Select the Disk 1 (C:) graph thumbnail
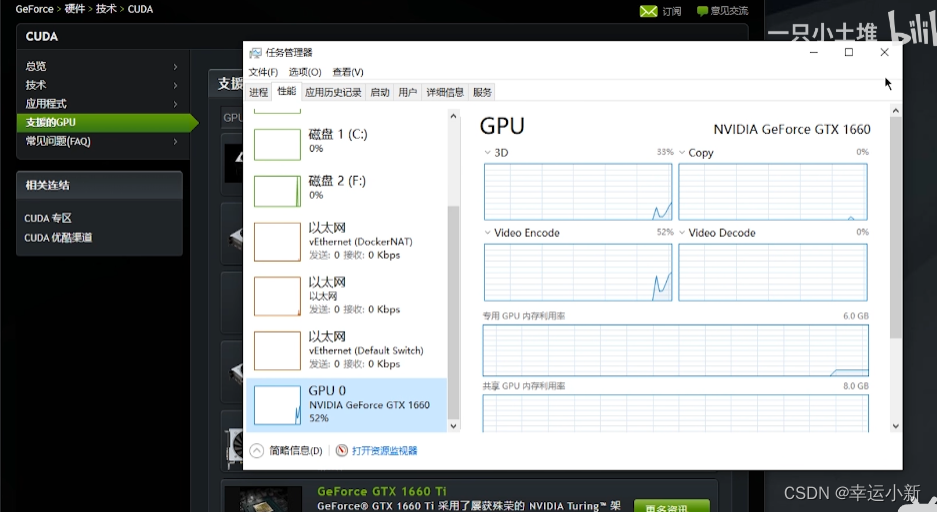This screenshot has height=512, width=937. point(277,144)
